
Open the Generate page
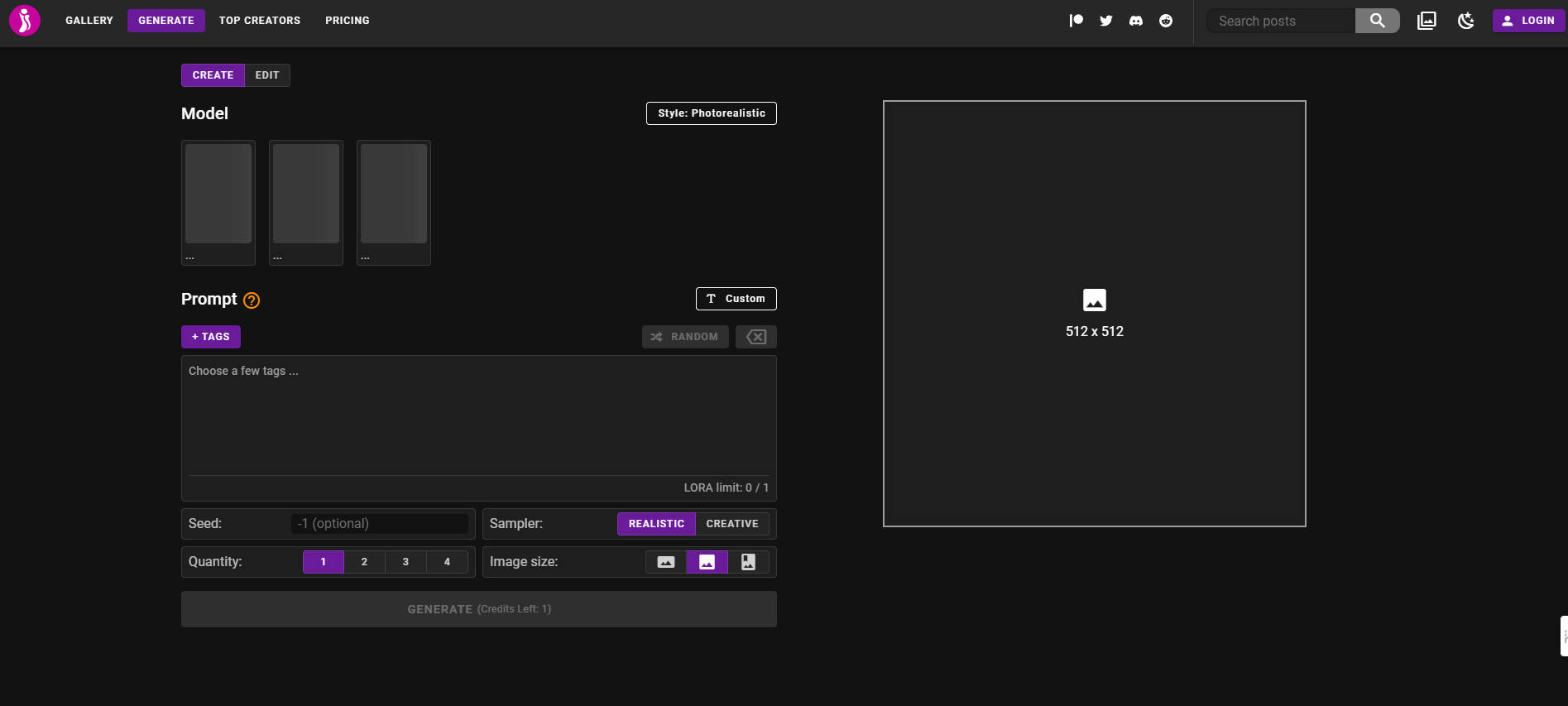[166, 21]
